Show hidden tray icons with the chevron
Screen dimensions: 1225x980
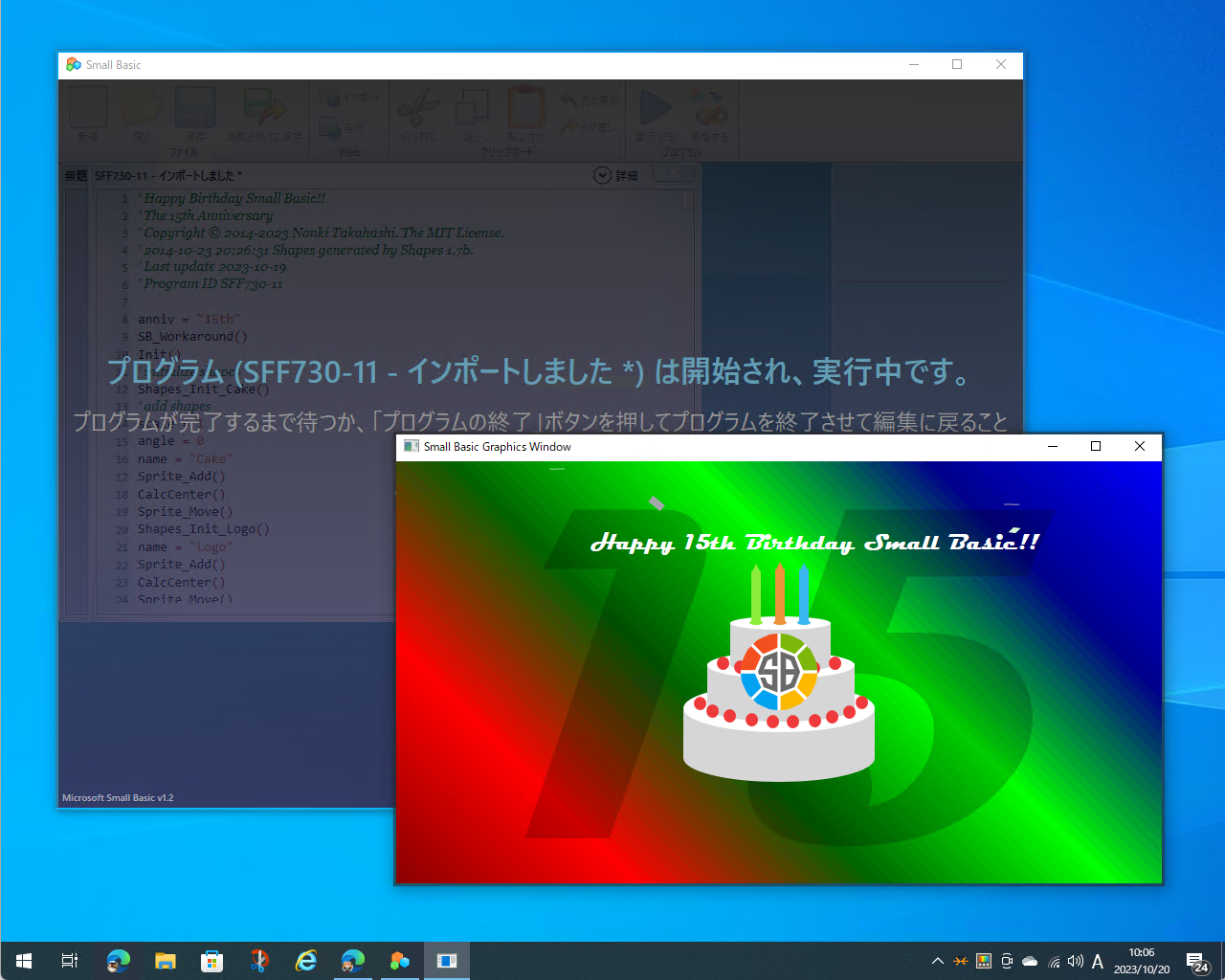point(937,962)
